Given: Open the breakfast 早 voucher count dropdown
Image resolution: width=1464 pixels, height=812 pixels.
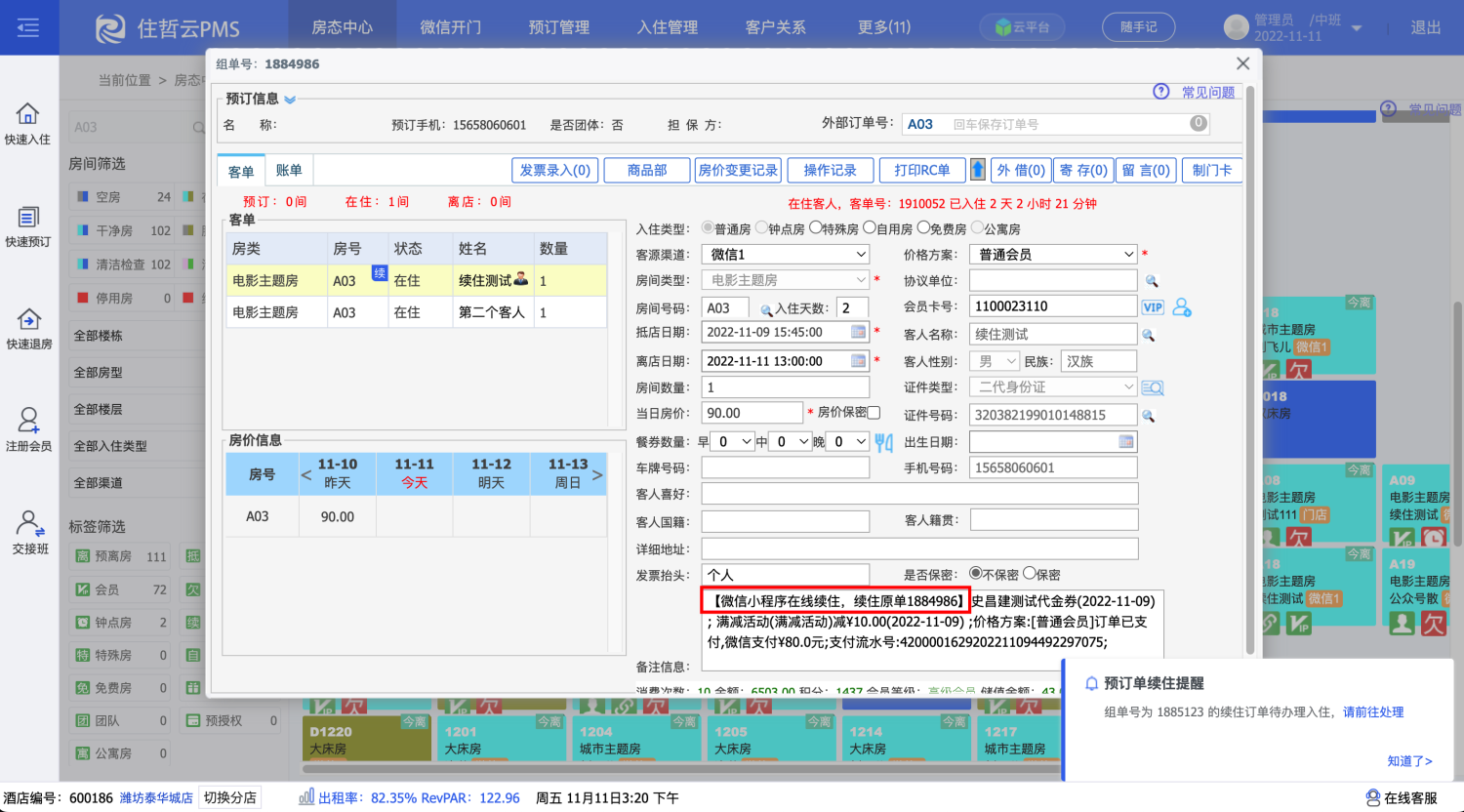Looking at the screenshot, I should pyautogui.click(x=733, y=441).
